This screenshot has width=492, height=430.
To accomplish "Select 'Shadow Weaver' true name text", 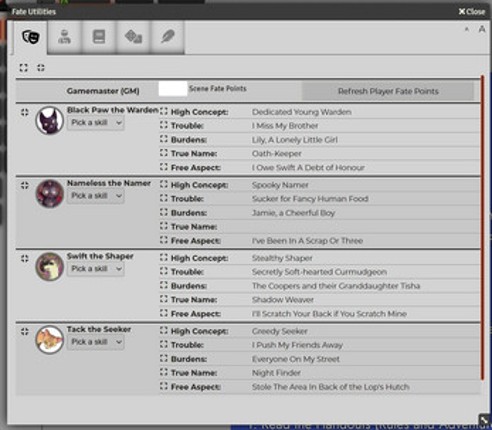I will [x=283, y=300].
